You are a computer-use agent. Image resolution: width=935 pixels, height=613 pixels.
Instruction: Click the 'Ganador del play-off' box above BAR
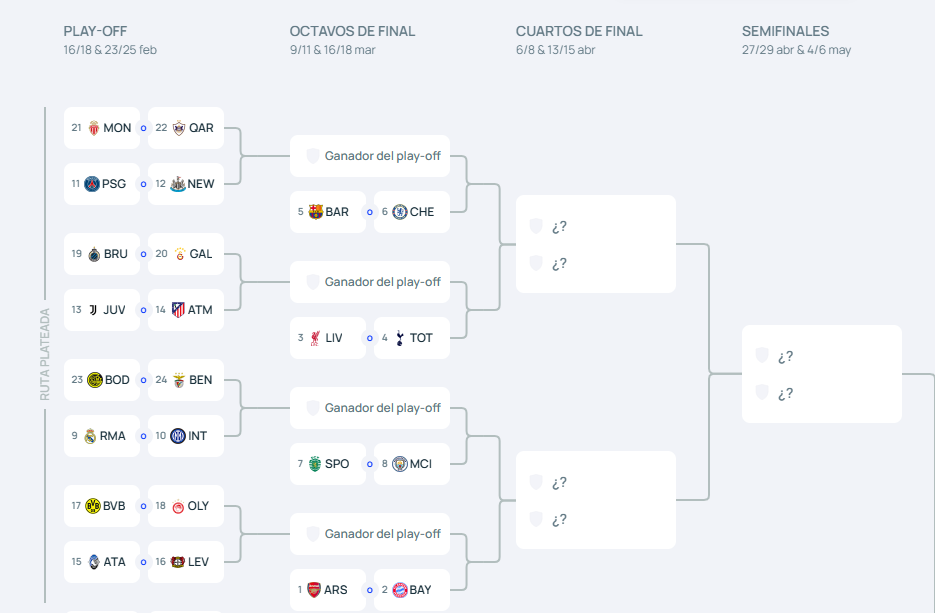(x=370, y=156)
